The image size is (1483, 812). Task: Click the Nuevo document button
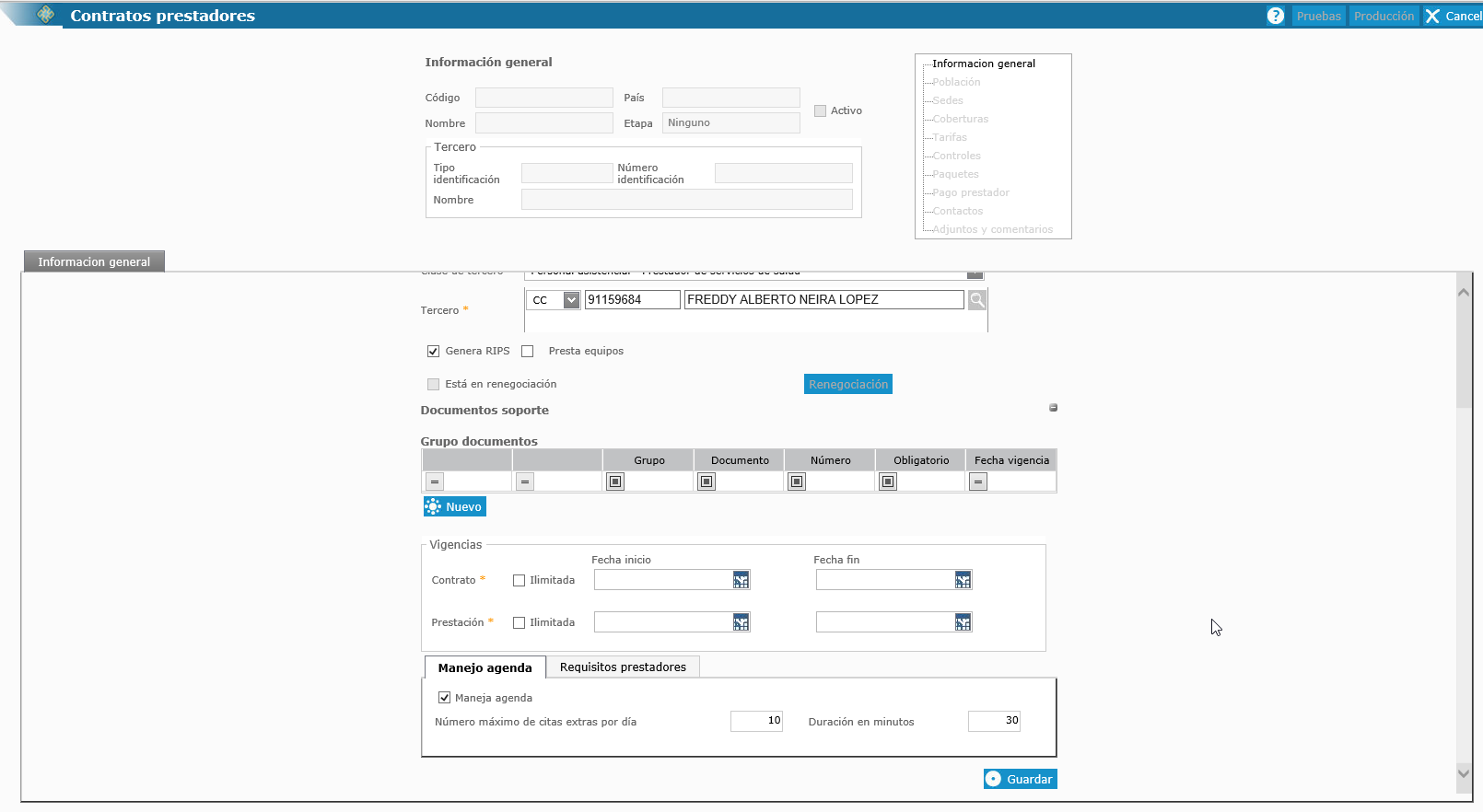[454, 507]
